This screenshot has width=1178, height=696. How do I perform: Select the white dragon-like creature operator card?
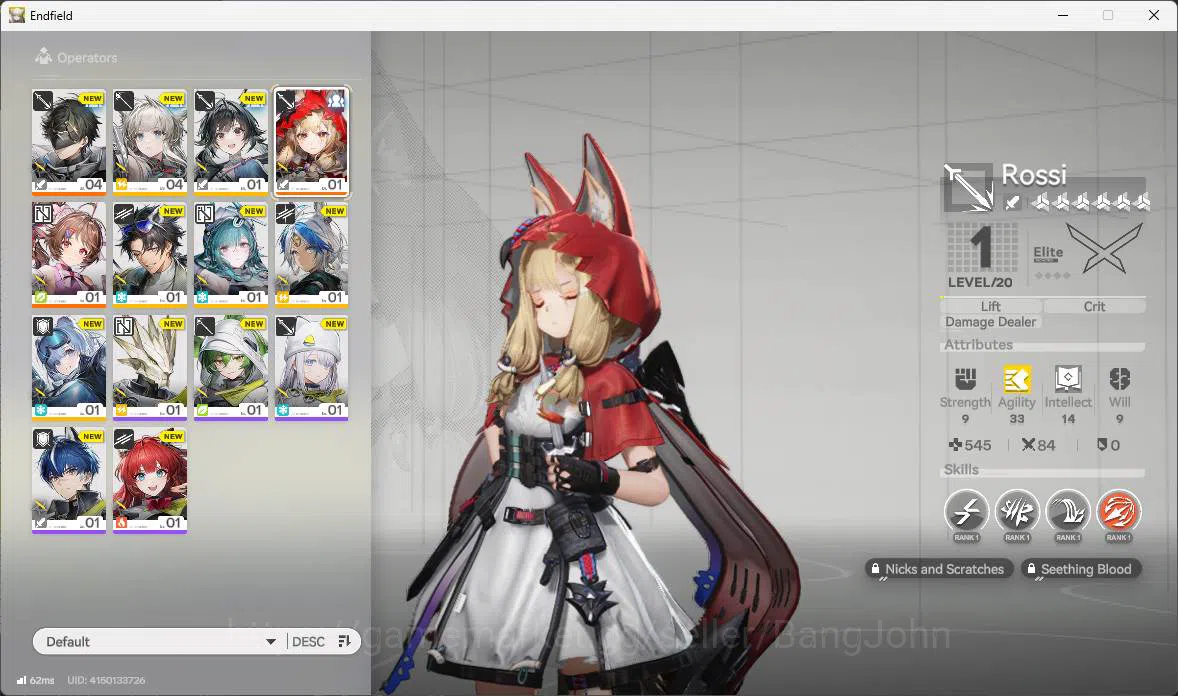[x=150, y=368]
